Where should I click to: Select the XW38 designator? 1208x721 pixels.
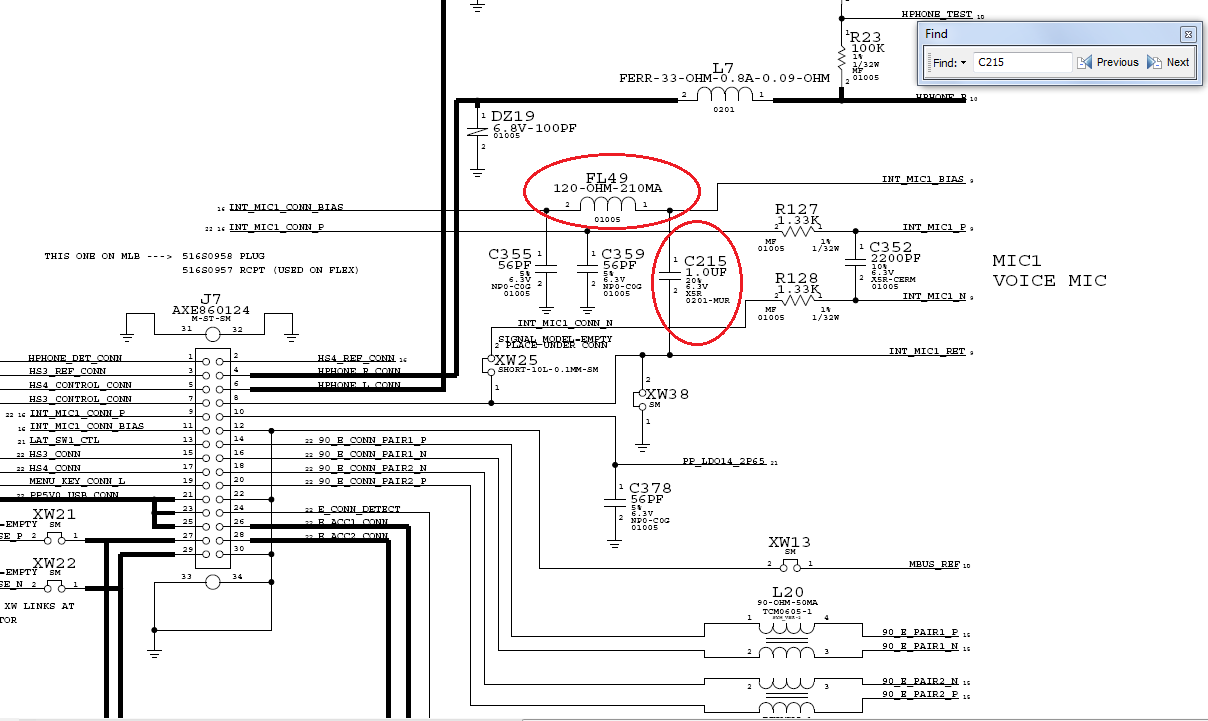click(667, 394)
